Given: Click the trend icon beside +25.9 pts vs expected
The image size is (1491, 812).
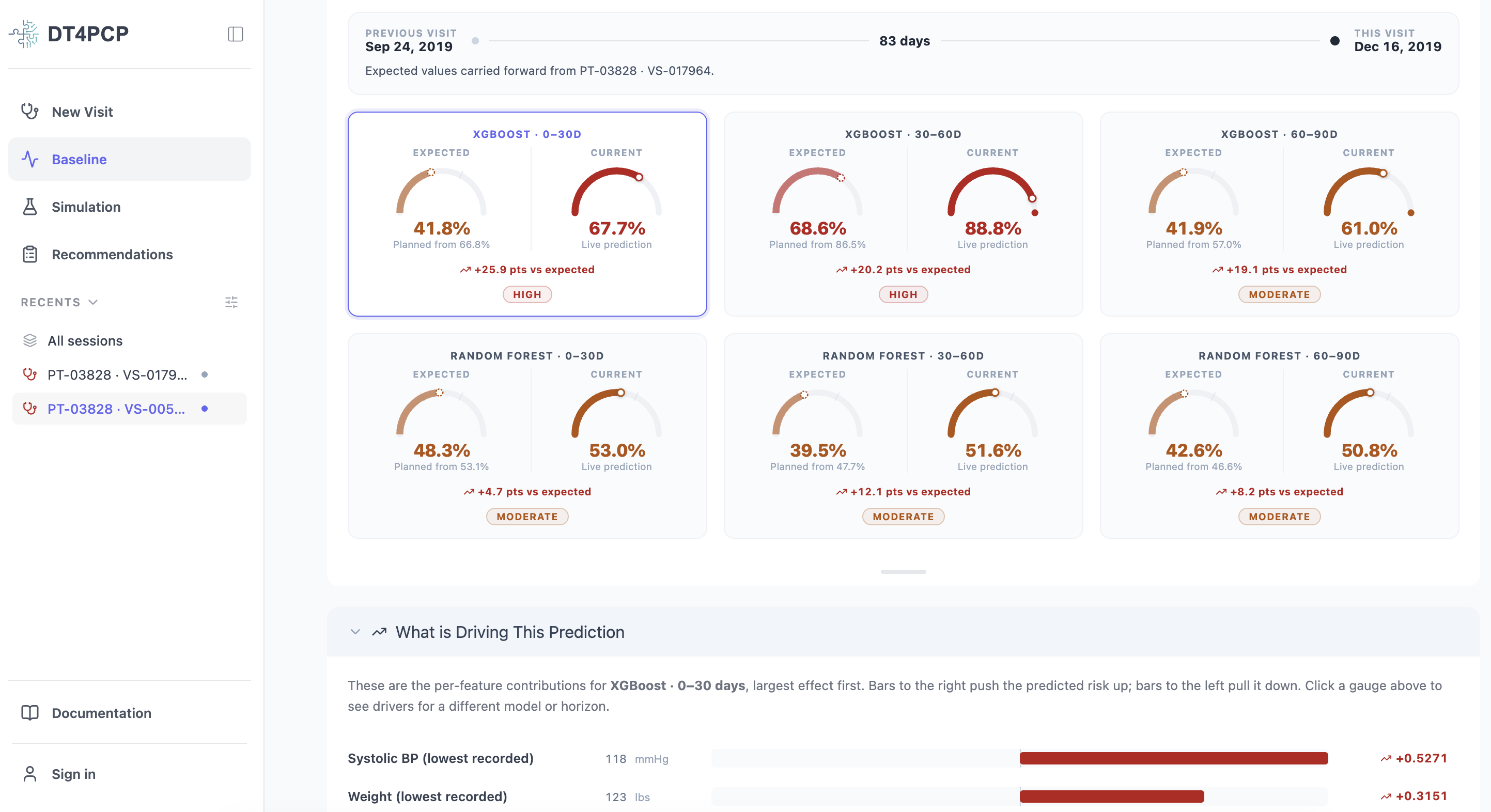Looking at the screenshot, I should point(465,270).
